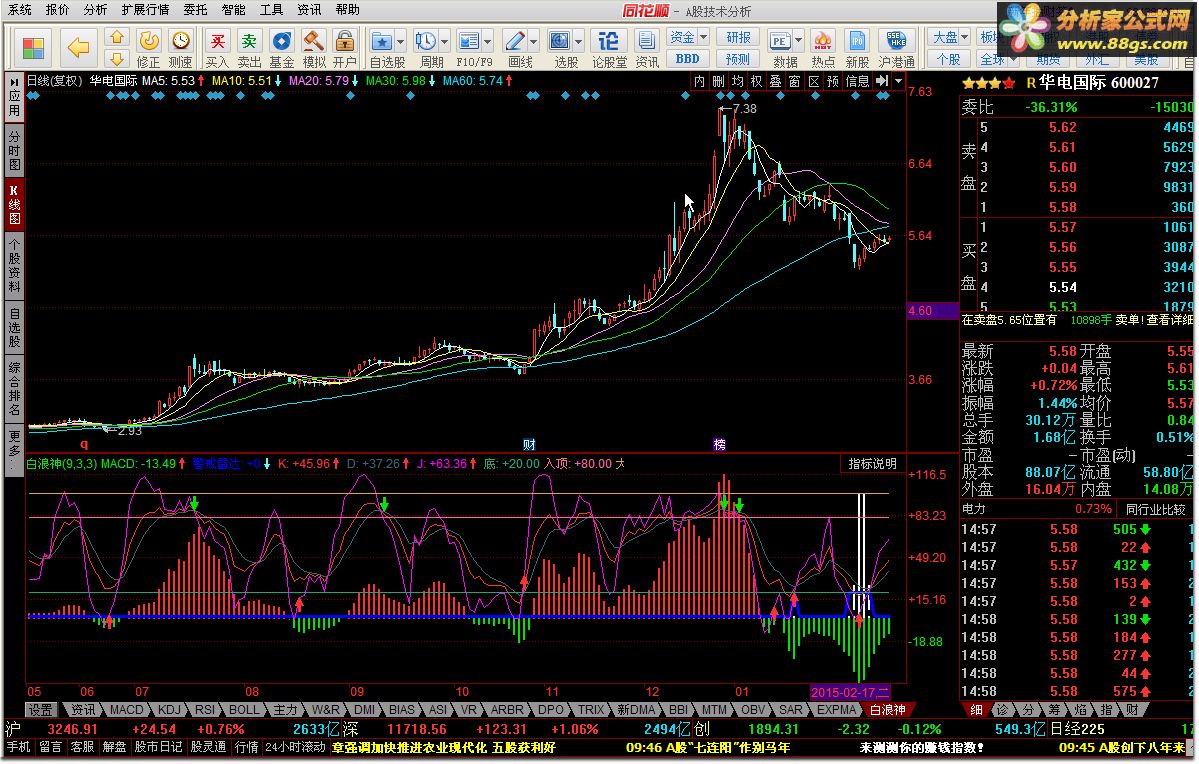Click the 个股 button
The width and height of the screenshot is (1199, 764).
[x=949, y=59]
